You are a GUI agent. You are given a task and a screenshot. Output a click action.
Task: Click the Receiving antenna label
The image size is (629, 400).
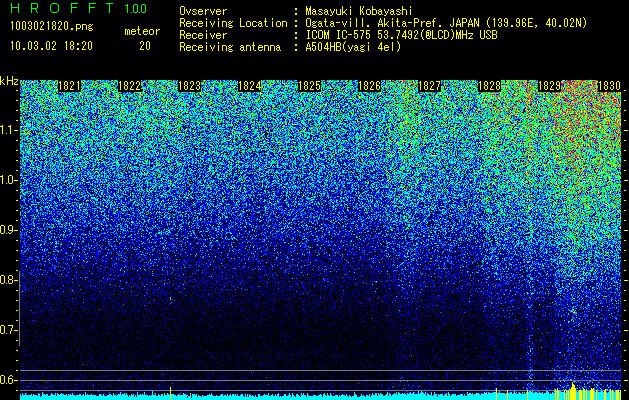click(230, 47)
